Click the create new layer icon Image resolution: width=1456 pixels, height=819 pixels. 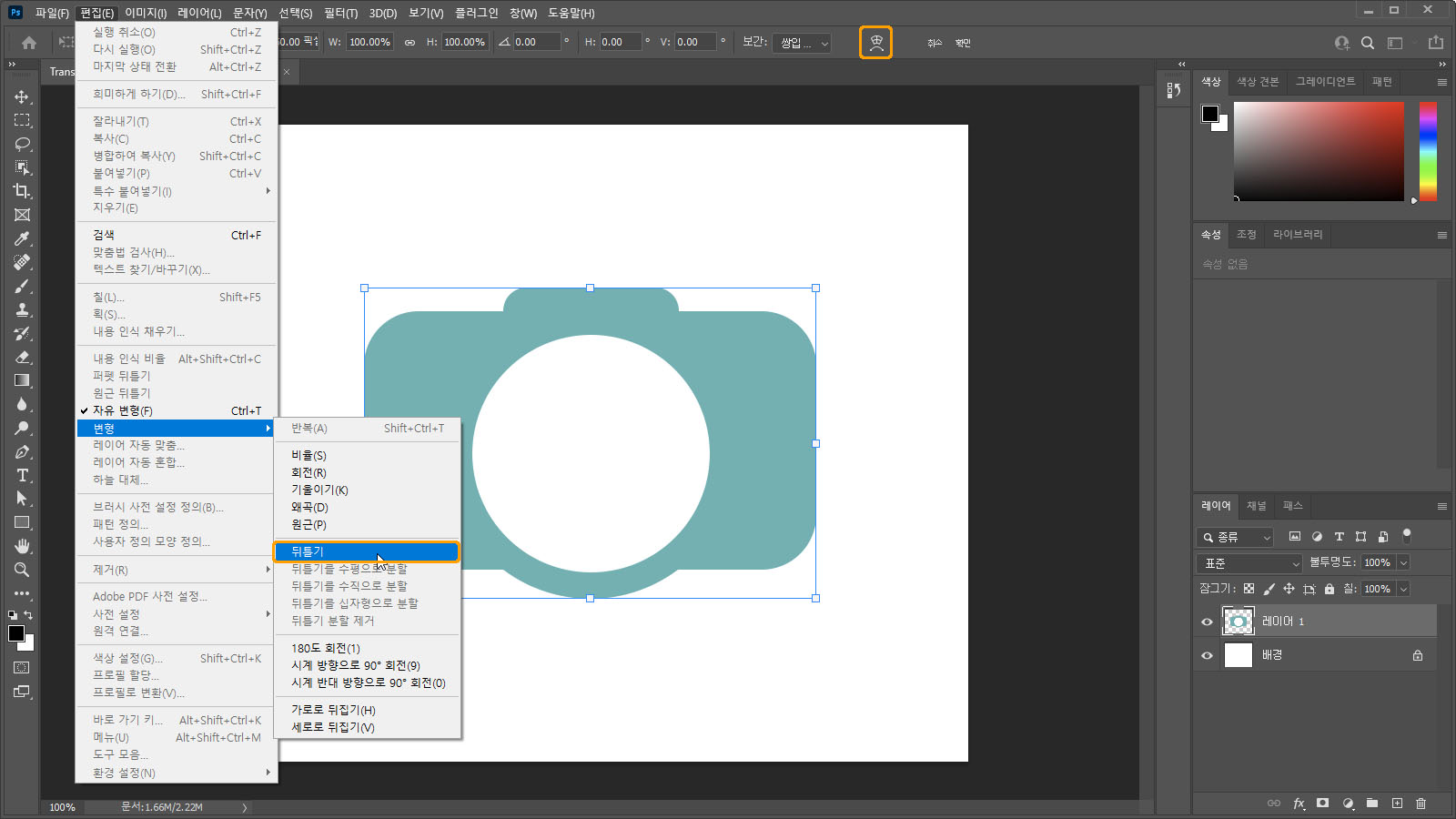click(x=1397, y=804)
